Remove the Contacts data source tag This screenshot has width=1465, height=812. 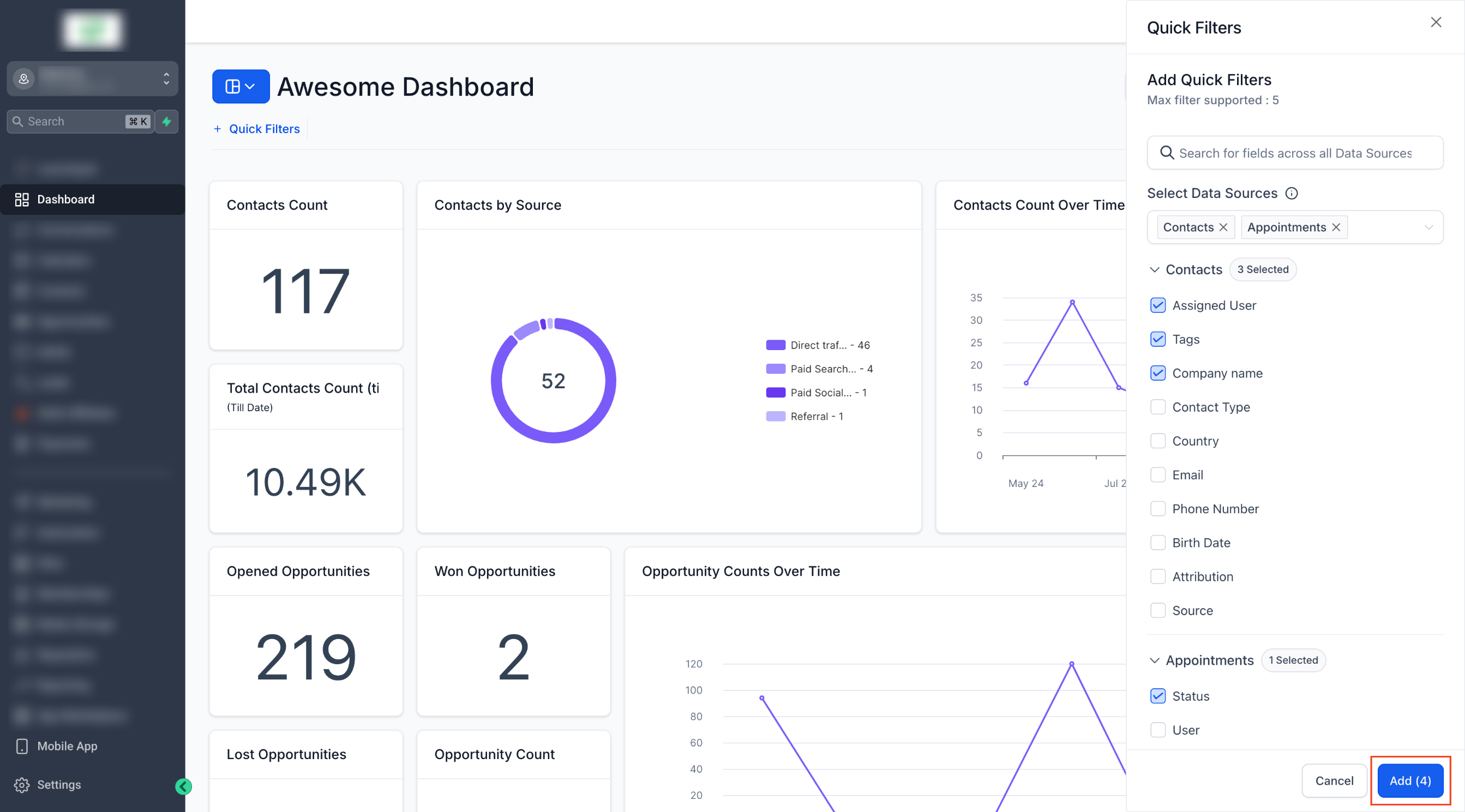1223,227
